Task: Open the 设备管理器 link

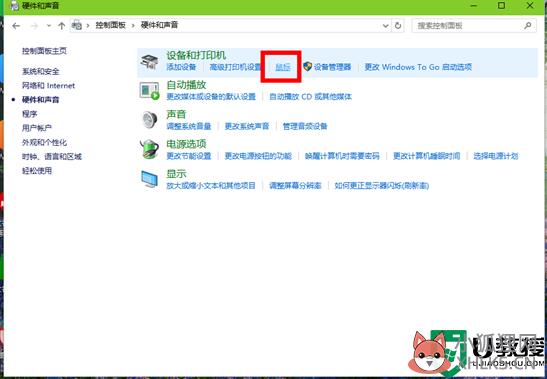Action: tap(332, 67)
